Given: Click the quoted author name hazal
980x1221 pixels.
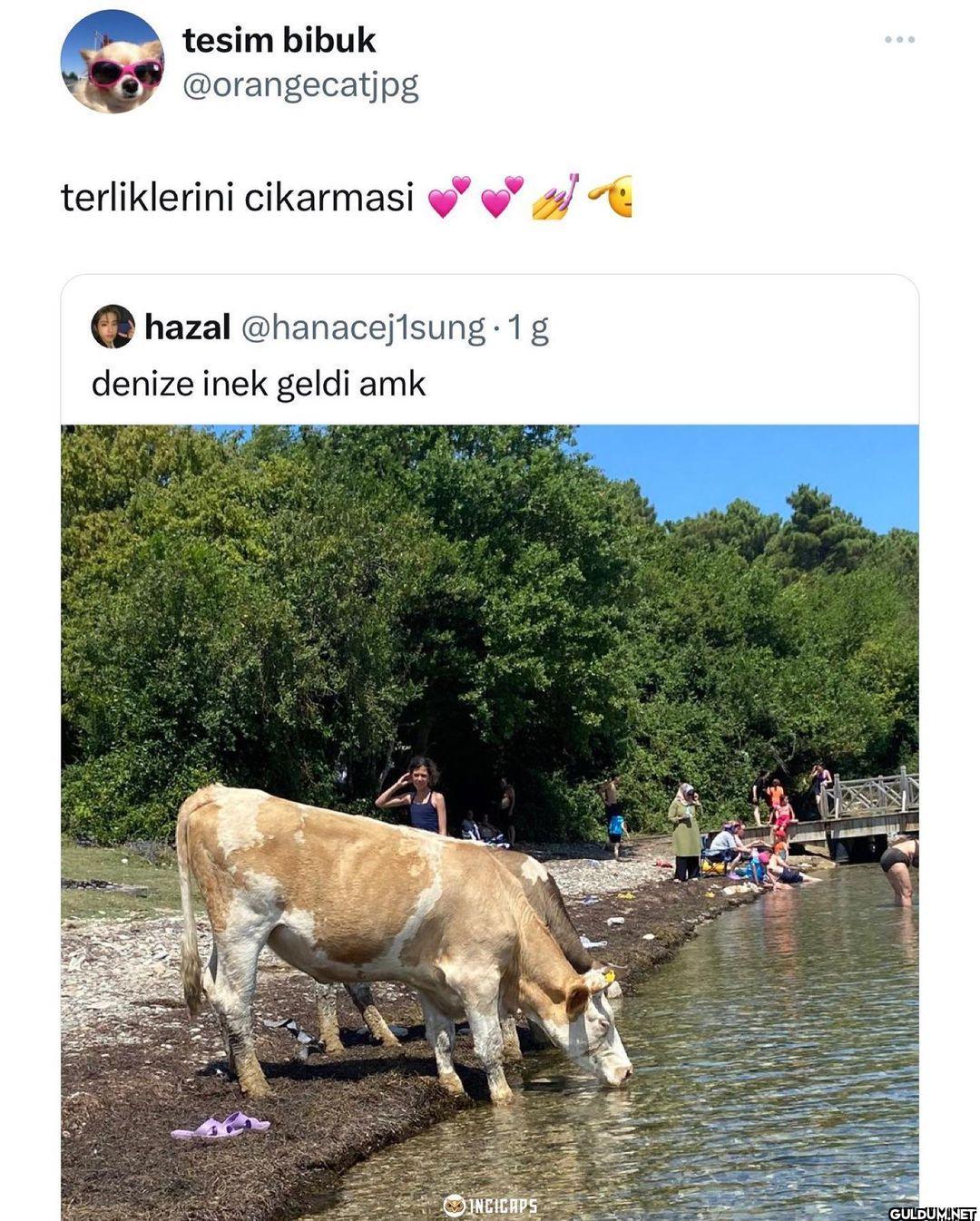Looking at the screenshot, I should click(x=187, y=327).
